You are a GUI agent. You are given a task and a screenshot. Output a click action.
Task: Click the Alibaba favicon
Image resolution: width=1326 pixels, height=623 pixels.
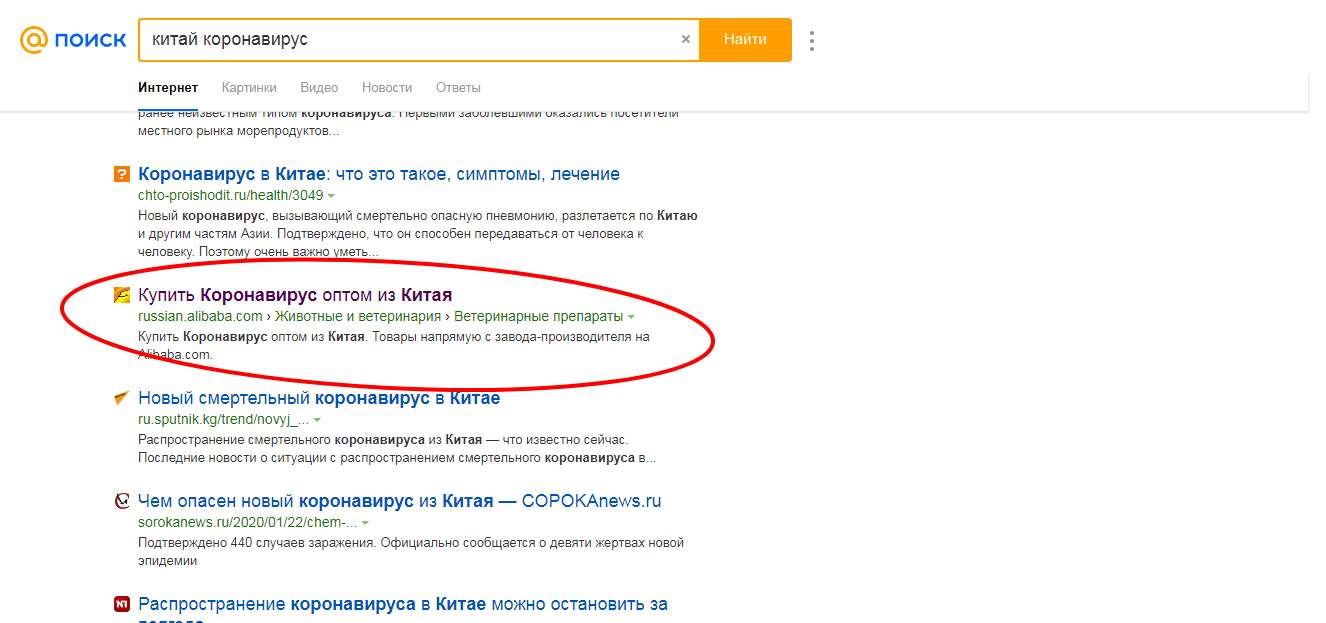tap(122, 296)
